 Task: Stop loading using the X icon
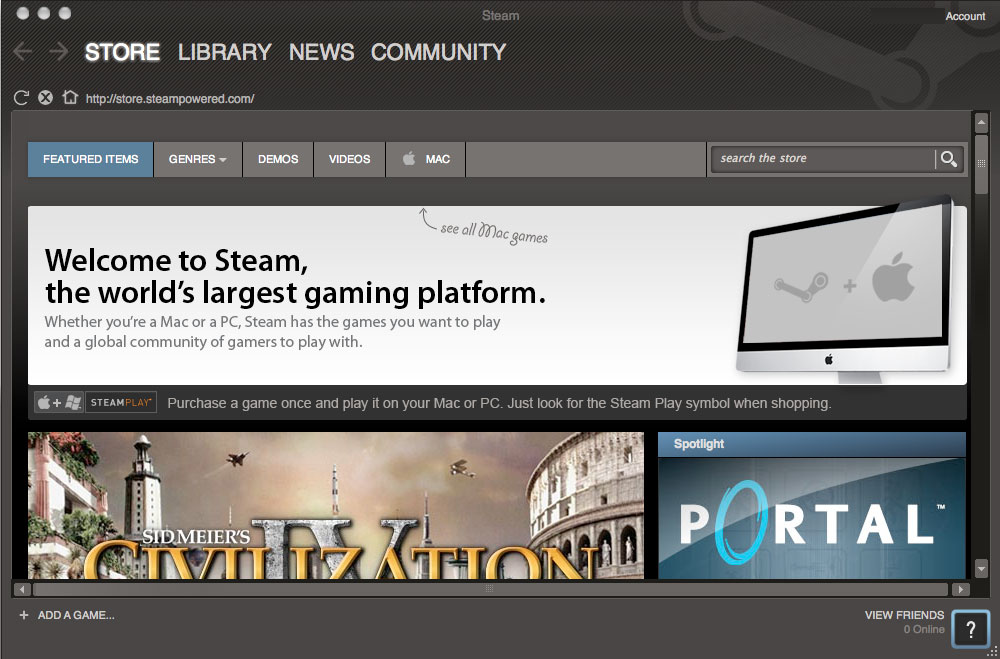(45, 97)
